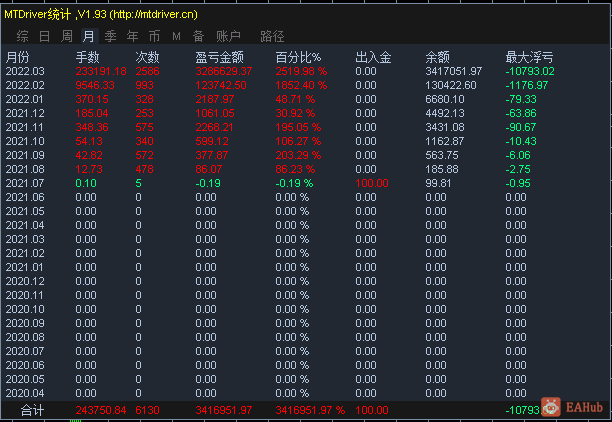This screenshot has width=612, height=422.
Task: Select the 2021.09 month row label
Action: point(25,155)
